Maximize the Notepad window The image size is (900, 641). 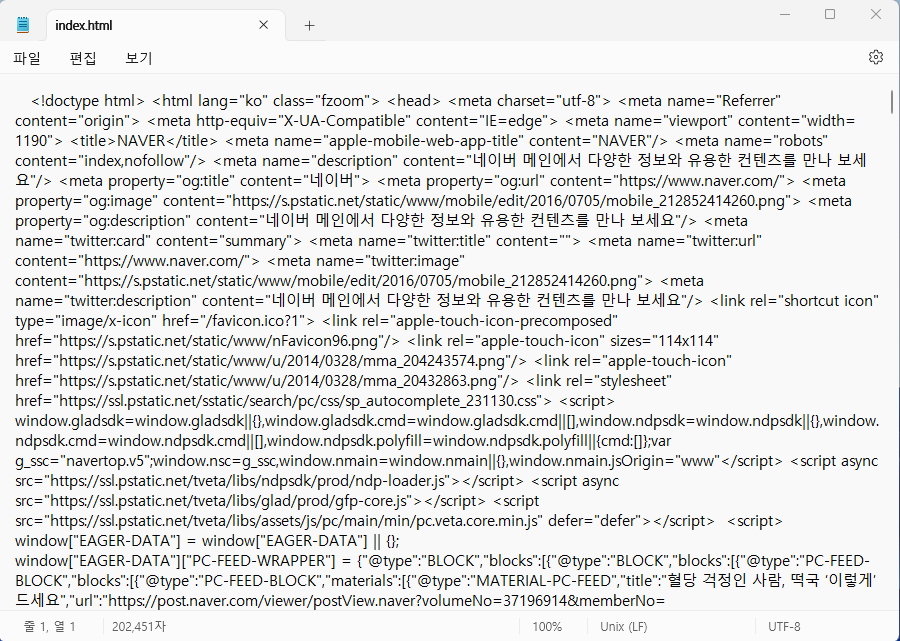[830, 14]
